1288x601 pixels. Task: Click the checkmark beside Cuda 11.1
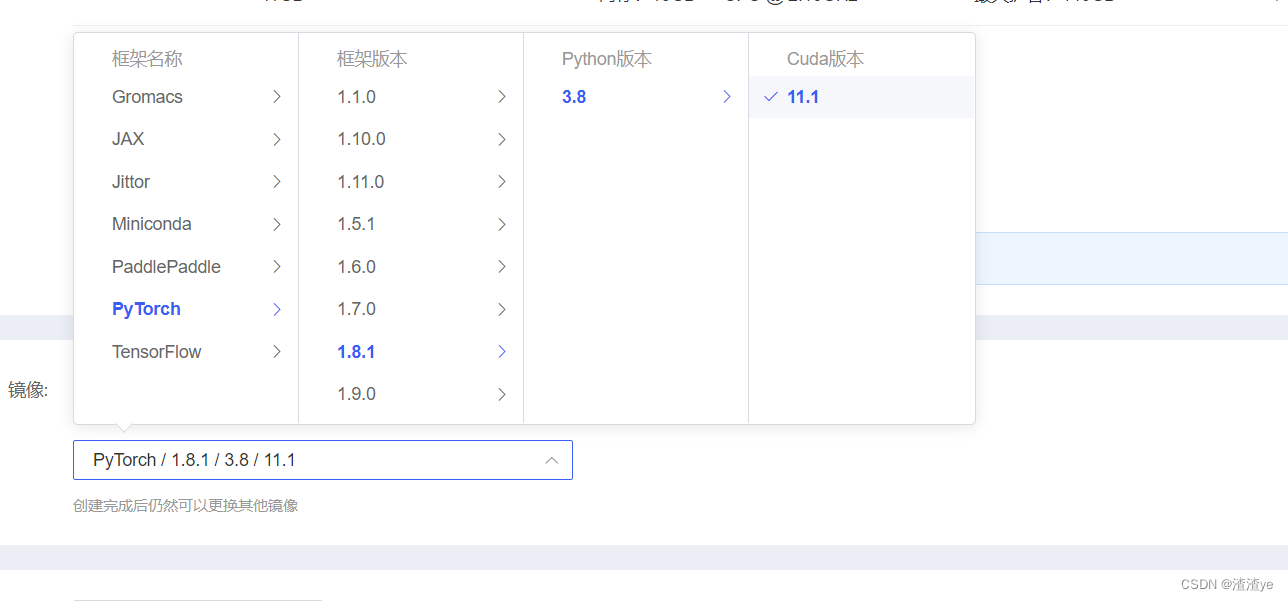(x=770, y=97)
